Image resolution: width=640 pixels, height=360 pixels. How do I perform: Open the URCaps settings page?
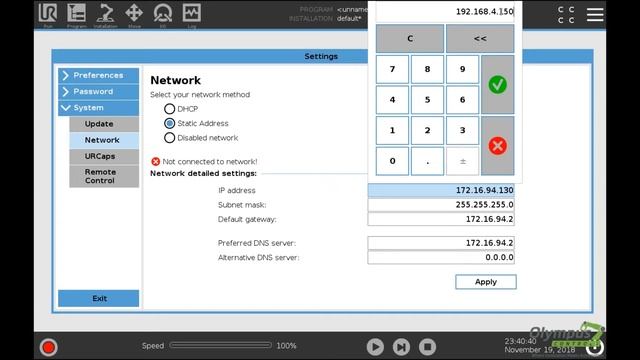coord(104,156)
